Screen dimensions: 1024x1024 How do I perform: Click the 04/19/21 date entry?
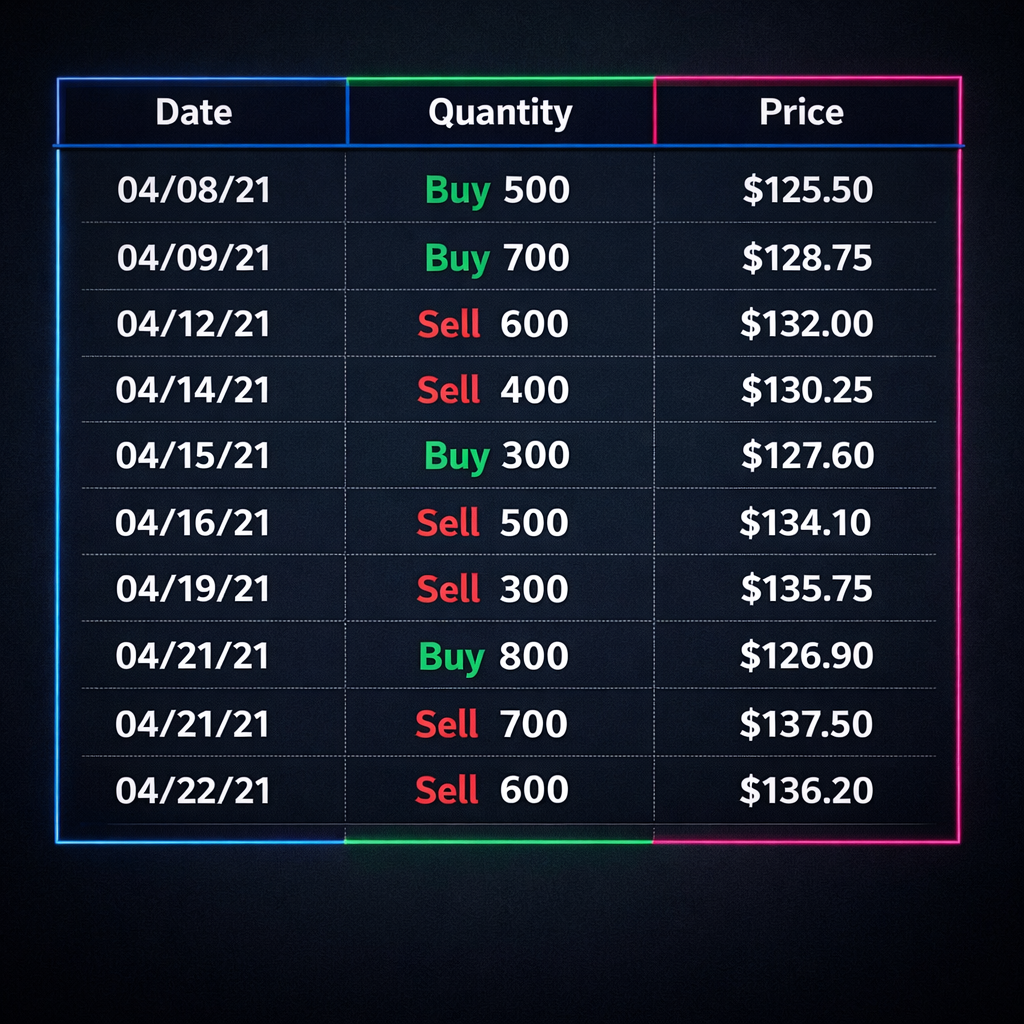click(194, 589)
